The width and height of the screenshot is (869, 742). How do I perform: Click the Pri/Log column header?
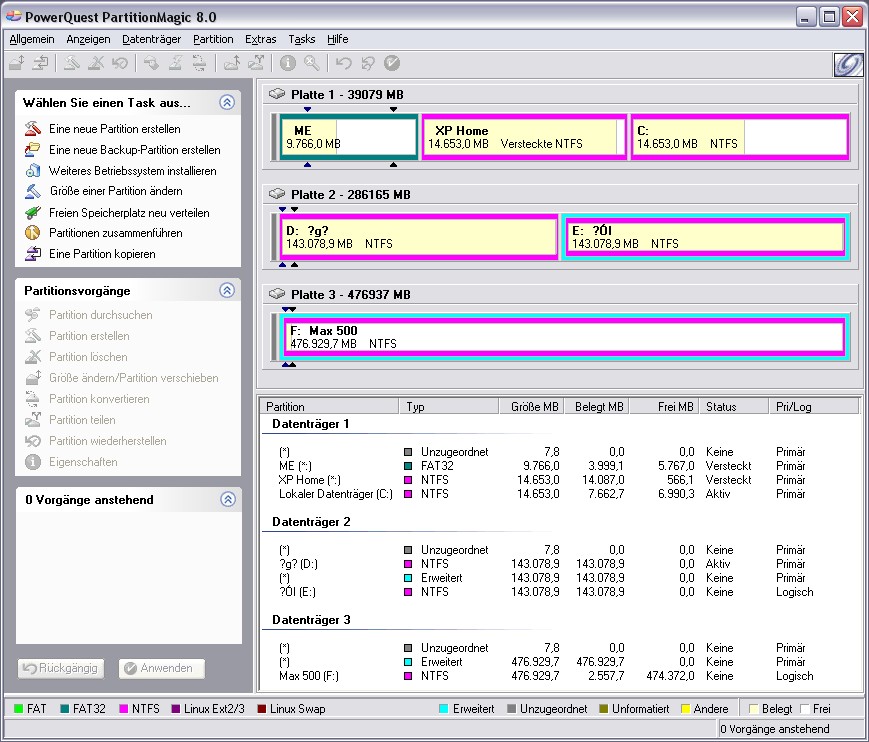[x=812, y=407]
